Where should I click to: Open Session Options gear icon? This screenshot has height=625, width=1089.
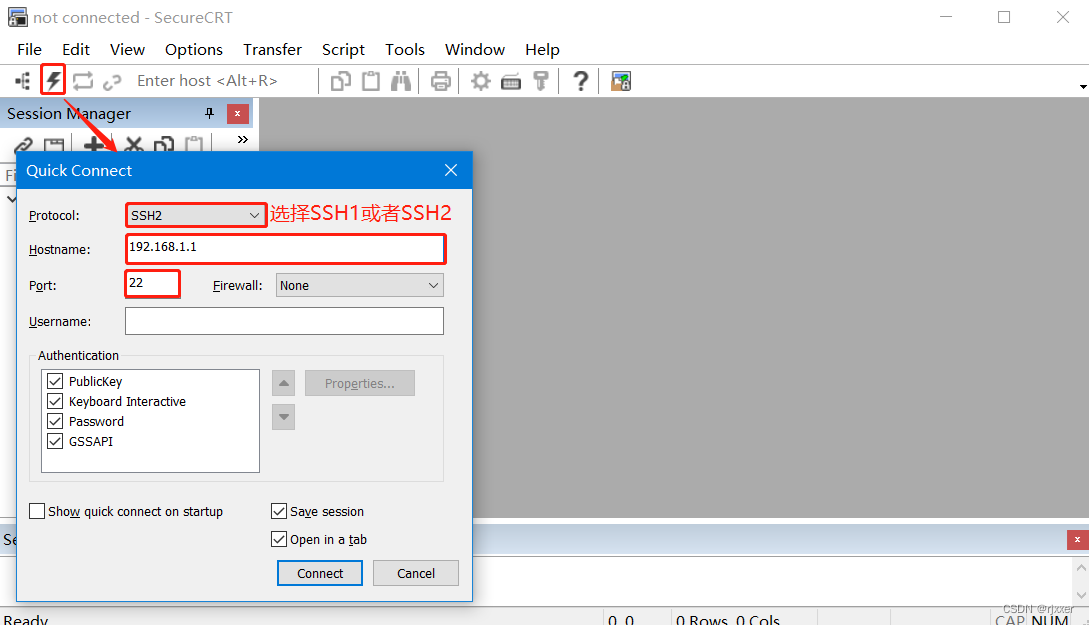[x=481, y=81]
